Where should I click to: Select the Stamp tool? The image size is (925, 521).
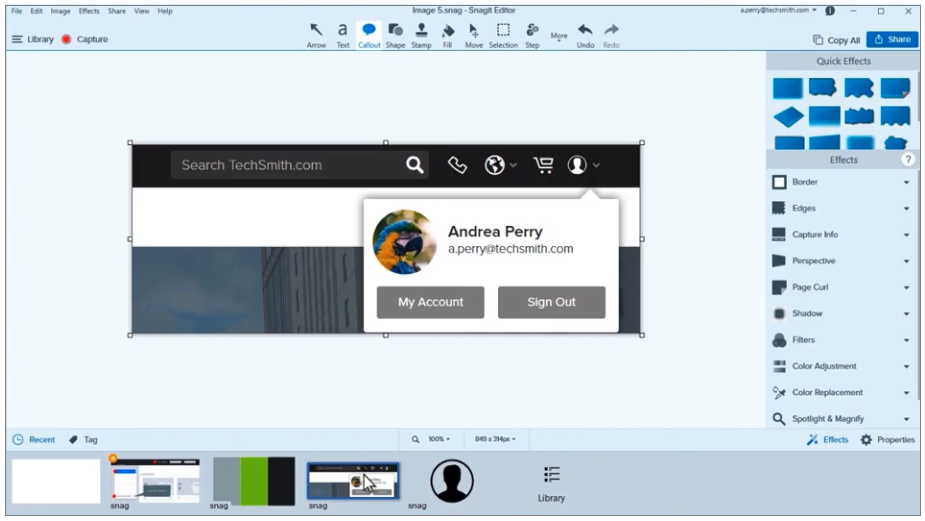point(421,35)
